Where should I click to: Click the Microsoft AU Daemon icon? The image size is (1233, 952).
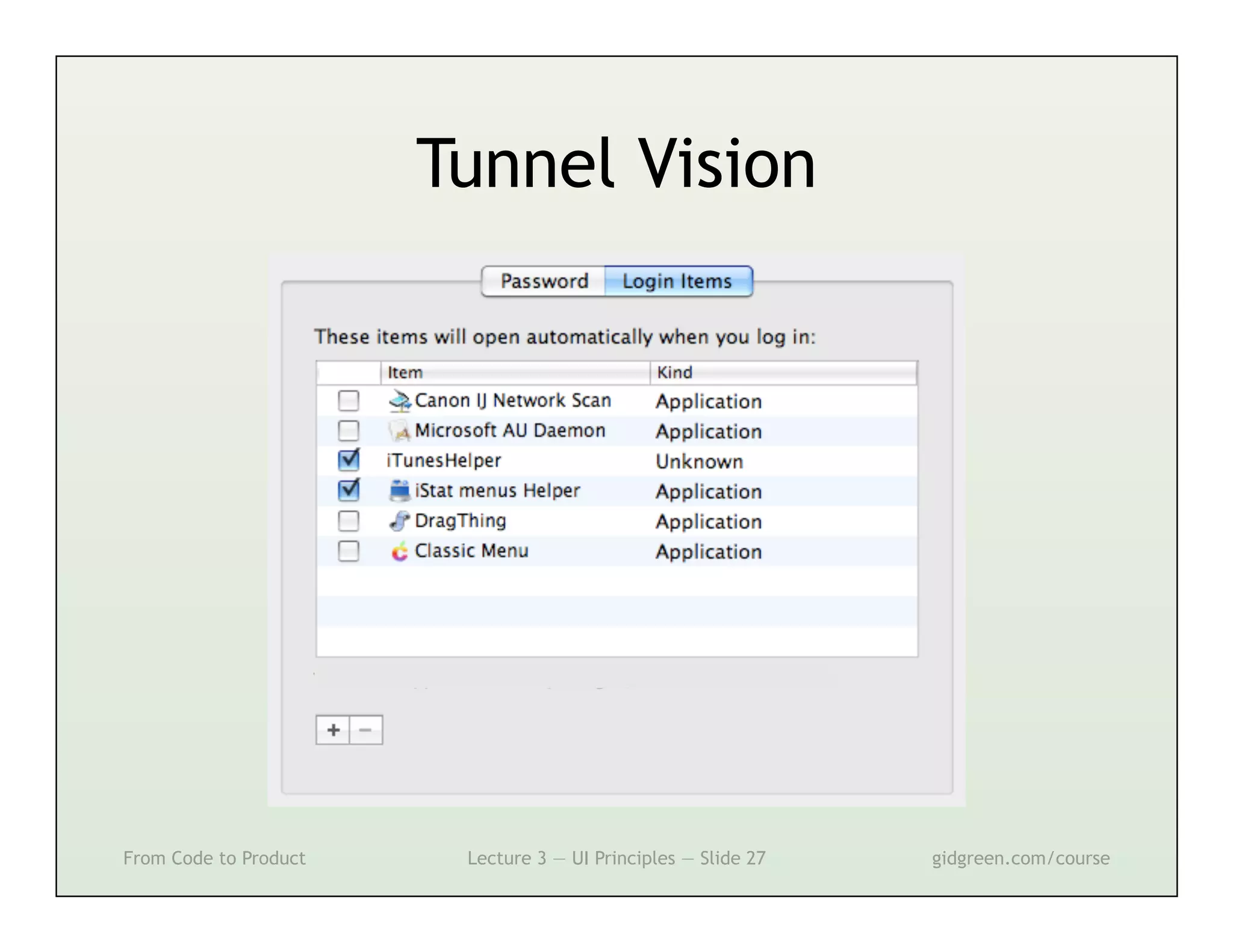coord(400,431)
